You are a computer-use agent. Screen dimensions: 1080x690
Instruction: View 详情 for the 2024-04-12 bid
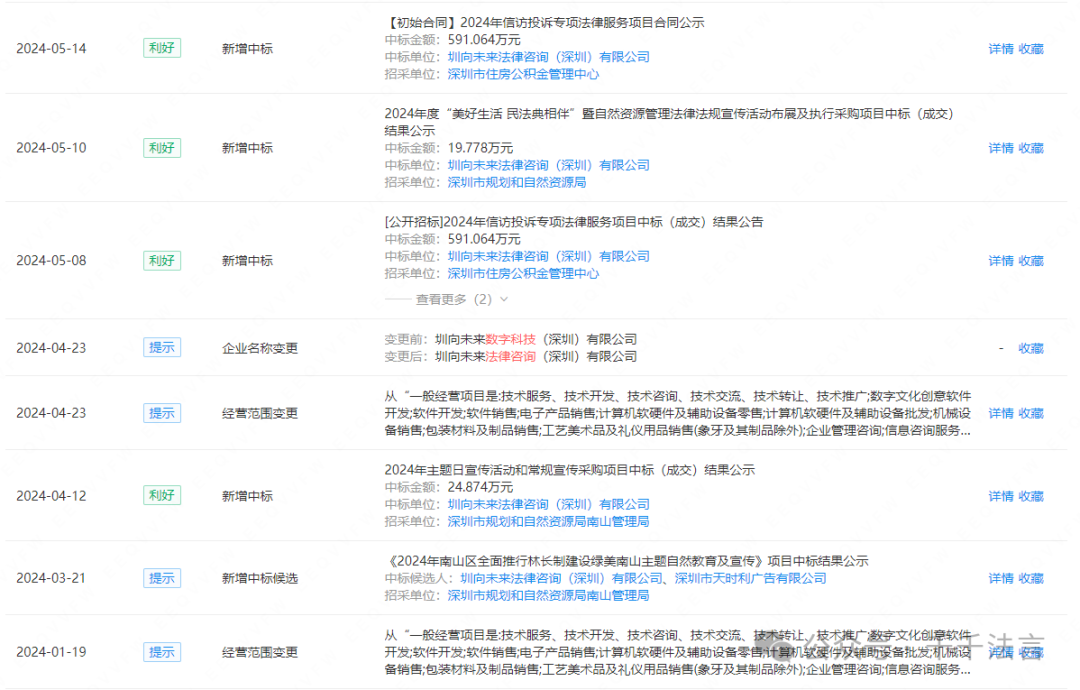(1001, 496)
